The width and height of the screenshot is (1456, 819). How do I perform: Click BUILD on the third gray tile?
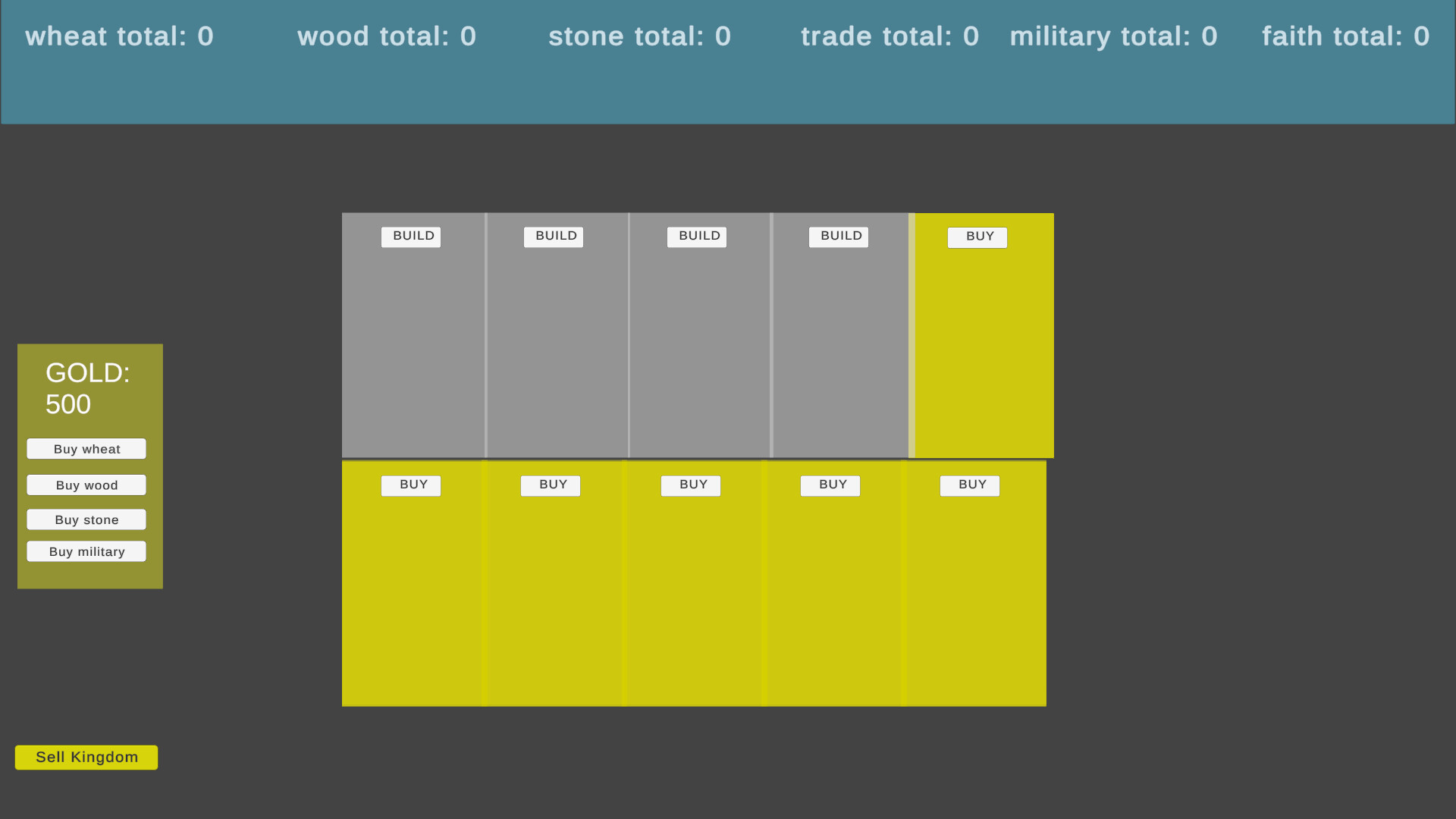pyautogui.click(x=697, y=237)
